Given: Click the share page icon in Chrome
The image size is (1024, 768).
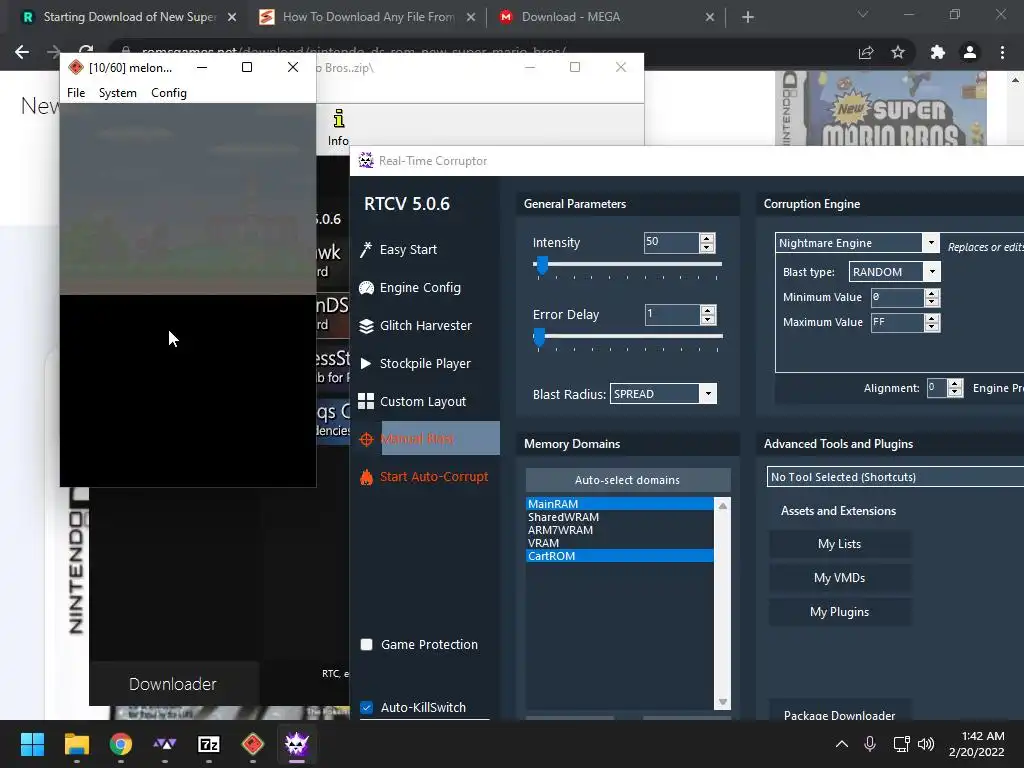Looking at the screenshot, I should click(866, 52).
